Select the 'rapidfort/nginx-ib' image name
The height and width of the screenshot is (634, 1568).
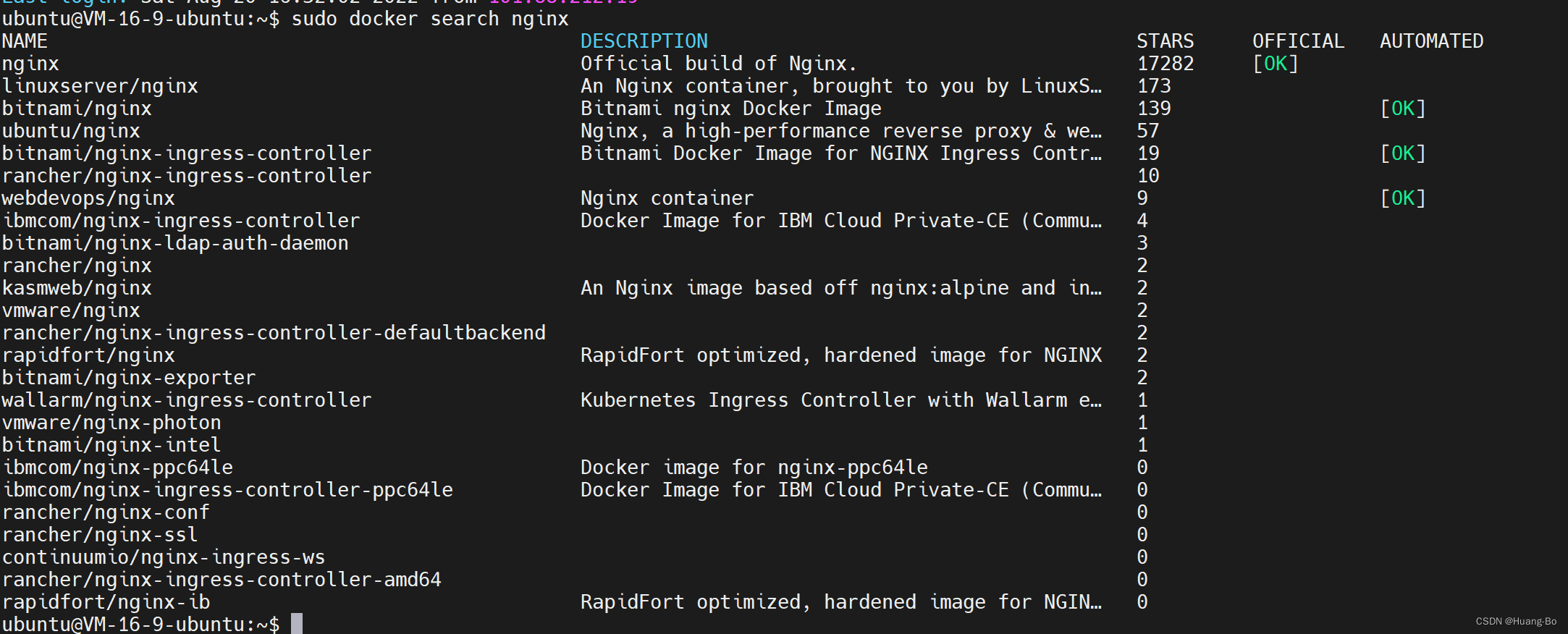pyautogui.click(x=106, y=602)
